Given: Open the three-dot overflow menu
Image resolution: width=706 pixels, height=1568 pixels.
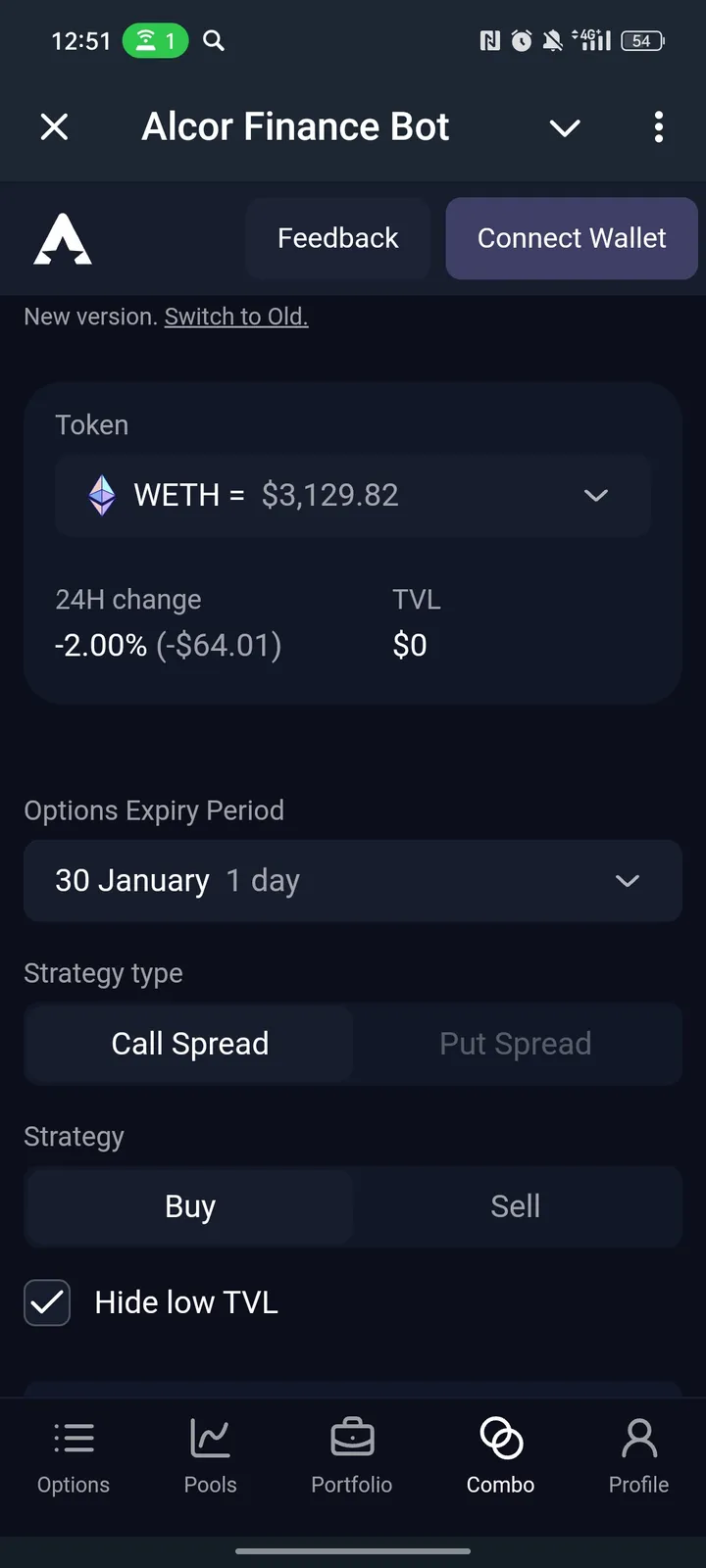Looking at the screenshot, I should (x=658, y=126).
